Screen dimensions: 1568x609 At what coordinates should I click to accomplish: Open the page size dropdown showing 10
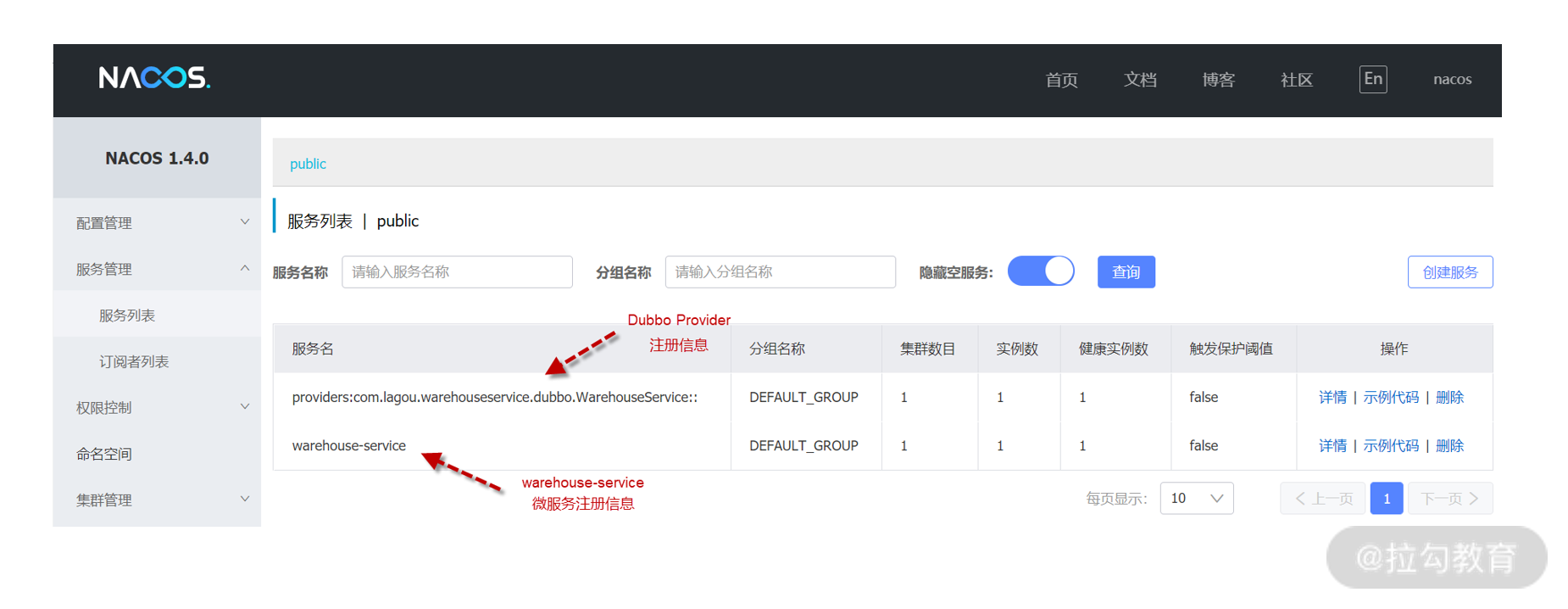coord(1196,498)
